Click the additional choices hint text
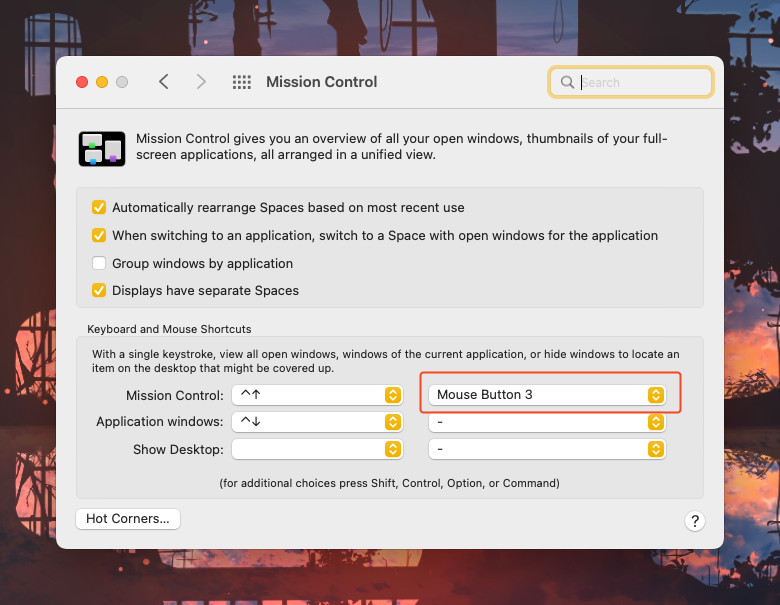The image size is (780, 605). pos(390,483)
